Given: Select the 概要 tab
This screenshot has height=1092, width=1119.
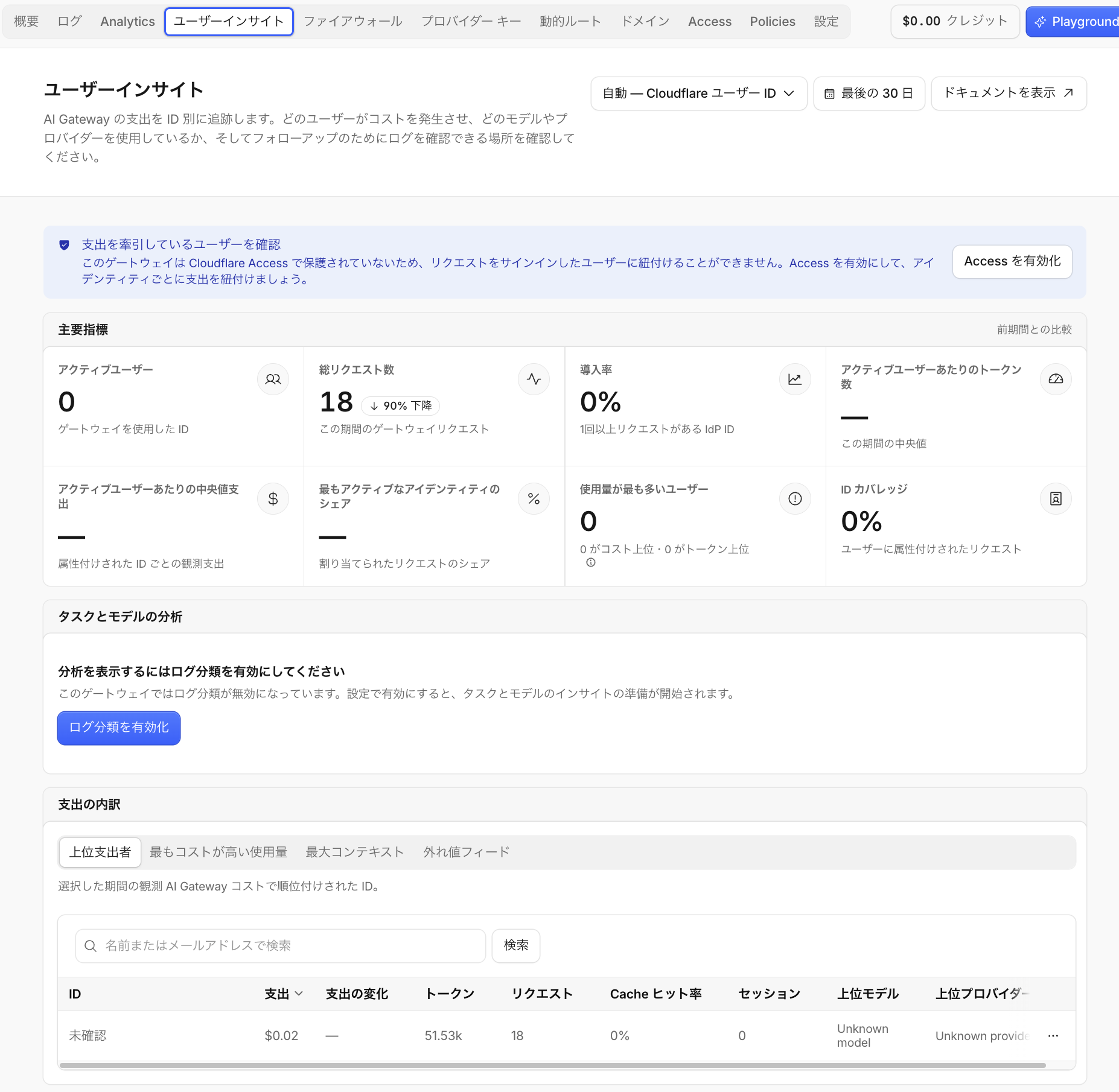Looking at the screenshot, I should (x=27, y=22).
